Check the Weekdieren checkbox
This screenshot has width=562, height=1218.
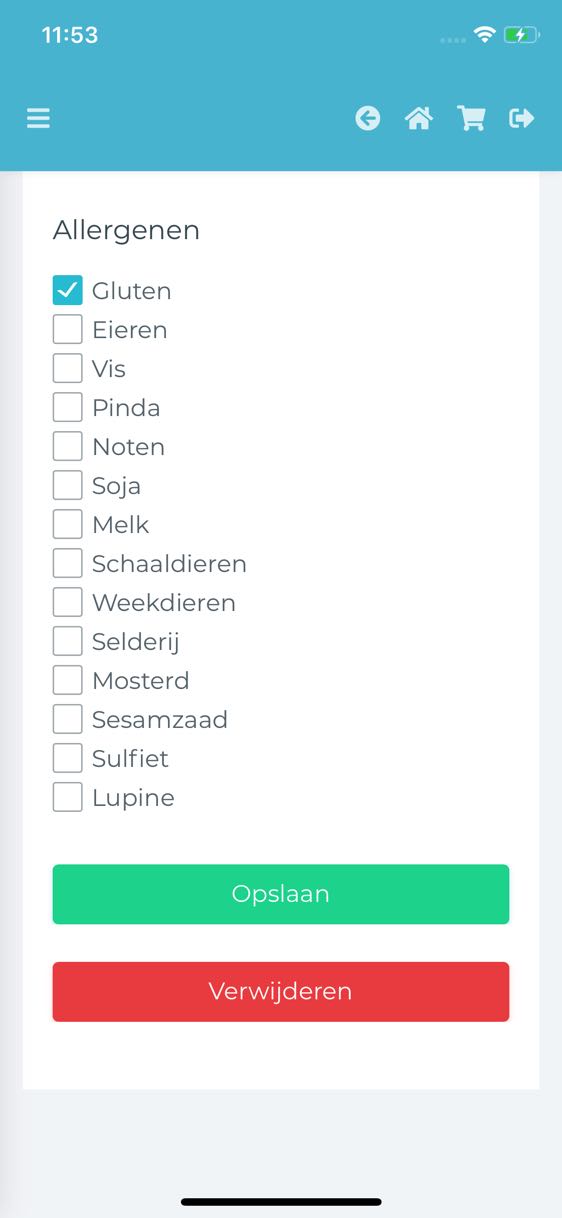point(67,602)
